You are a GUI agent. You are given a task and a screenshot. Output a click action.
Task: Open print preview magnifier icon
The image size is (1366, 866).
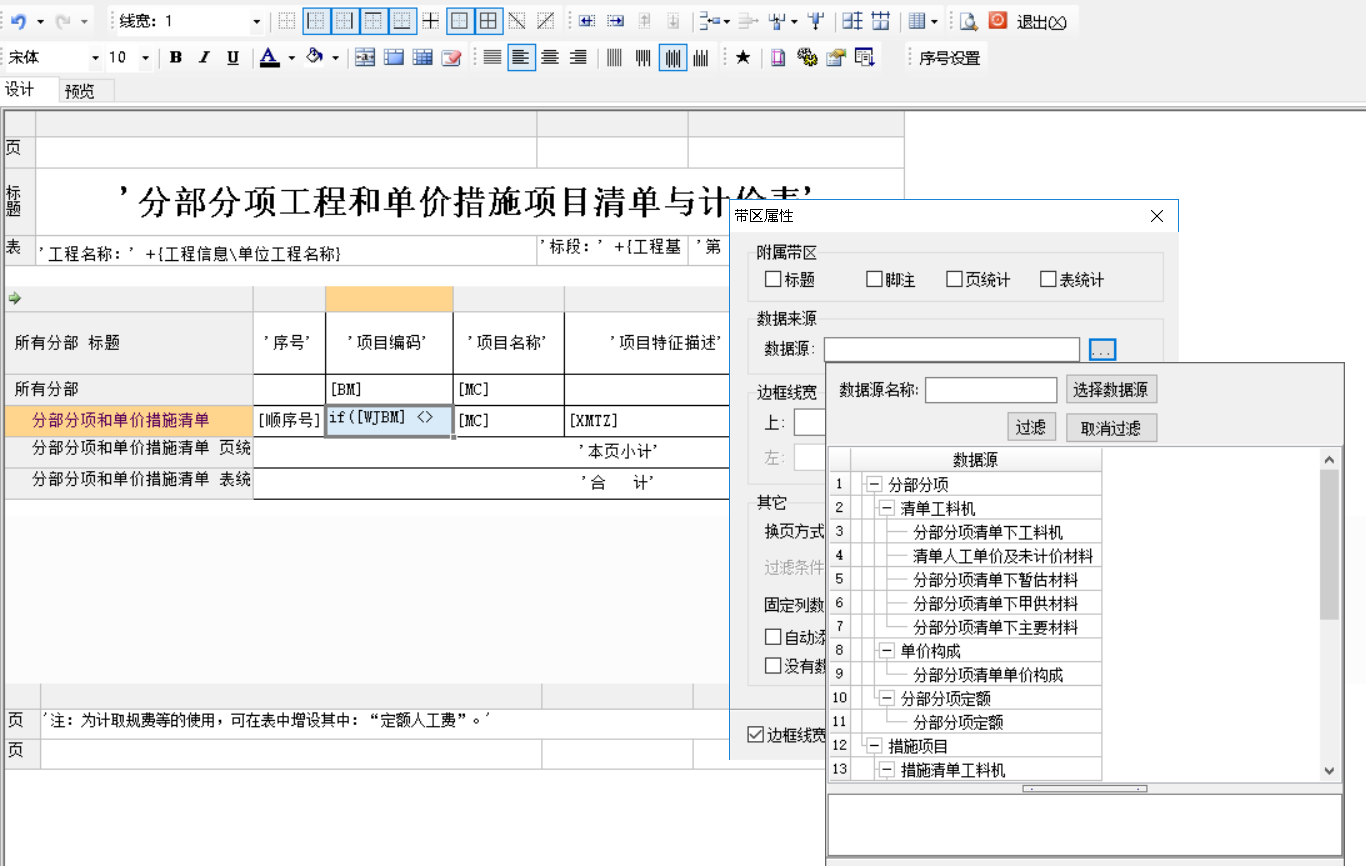click(x=968, y=20)
